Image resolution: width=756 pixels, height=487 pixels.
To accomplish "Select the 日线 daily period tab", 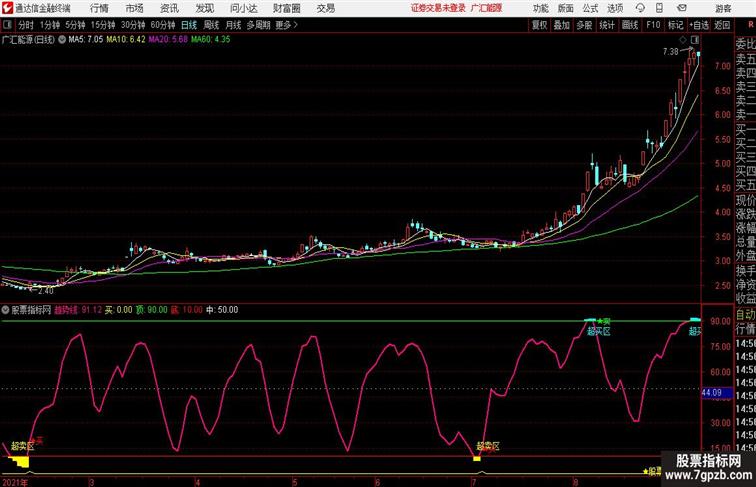I will coord(189,25).
